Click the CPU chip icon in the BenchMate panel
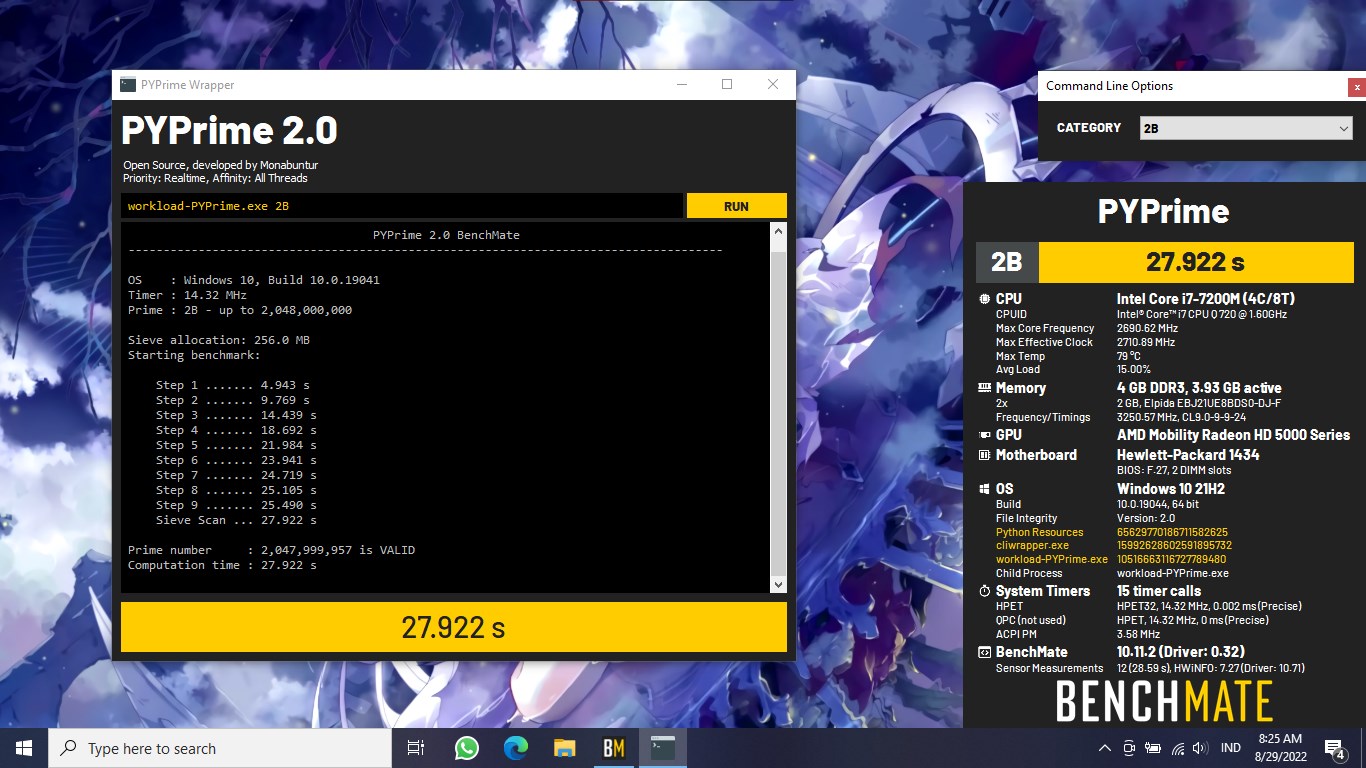This screenshot has height=768, width=1366. click(x=985, y=299)
